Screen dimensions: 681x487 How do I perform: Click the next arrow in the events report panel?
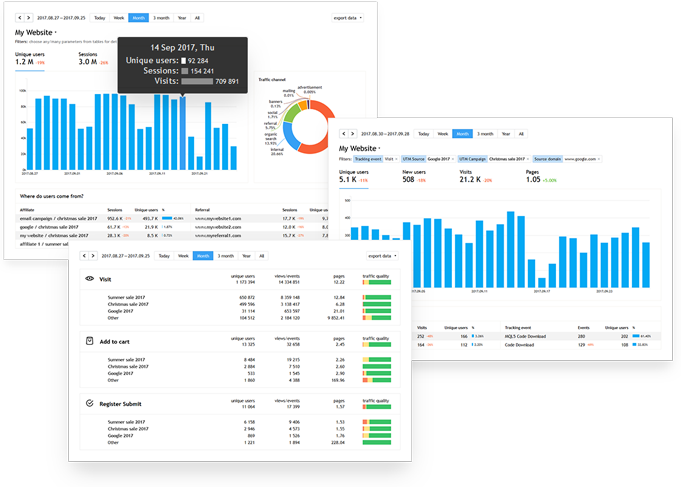[x=93, y=256]
